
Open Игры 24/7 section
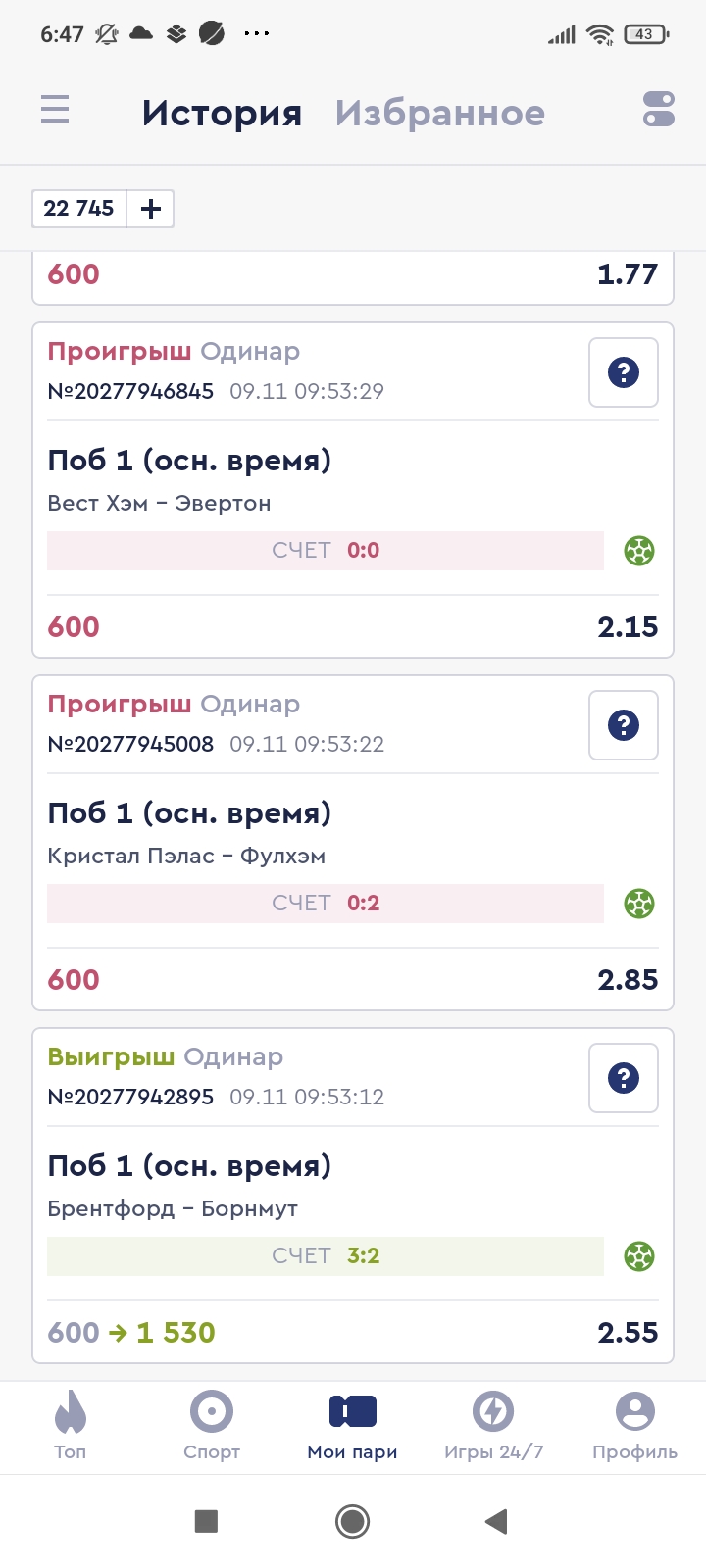(x=493, y=1426)
